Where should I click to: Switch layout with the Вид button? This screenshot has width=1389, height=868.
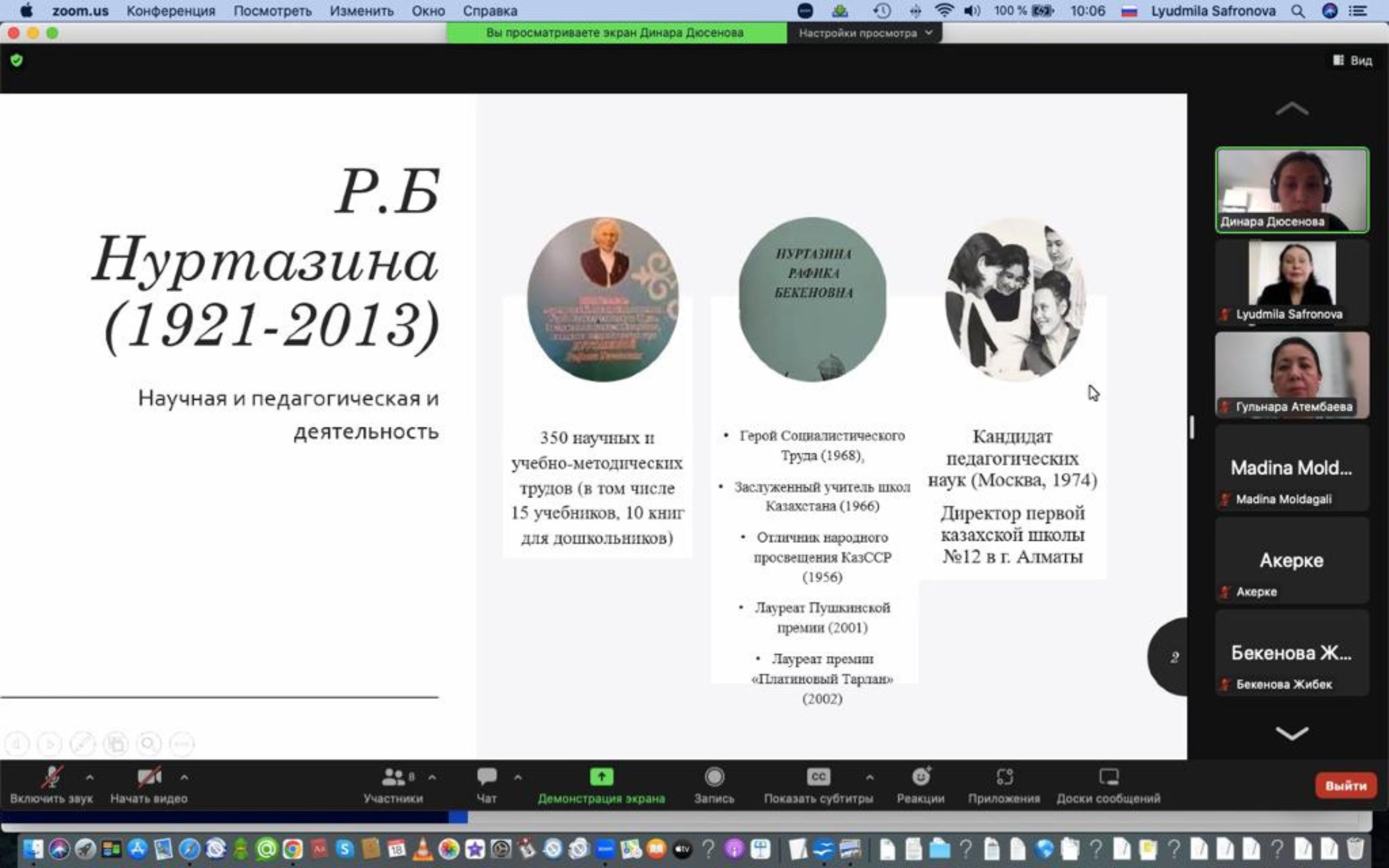tap(1353, 60)
